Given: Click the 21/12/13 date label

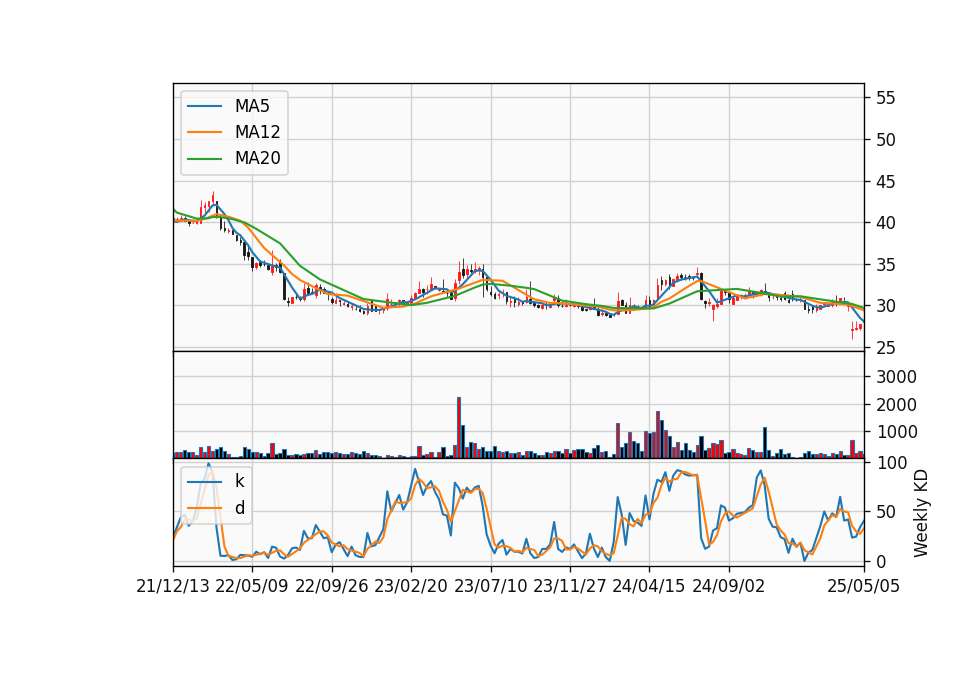Looking at the screenshot, I should [173, 586].
